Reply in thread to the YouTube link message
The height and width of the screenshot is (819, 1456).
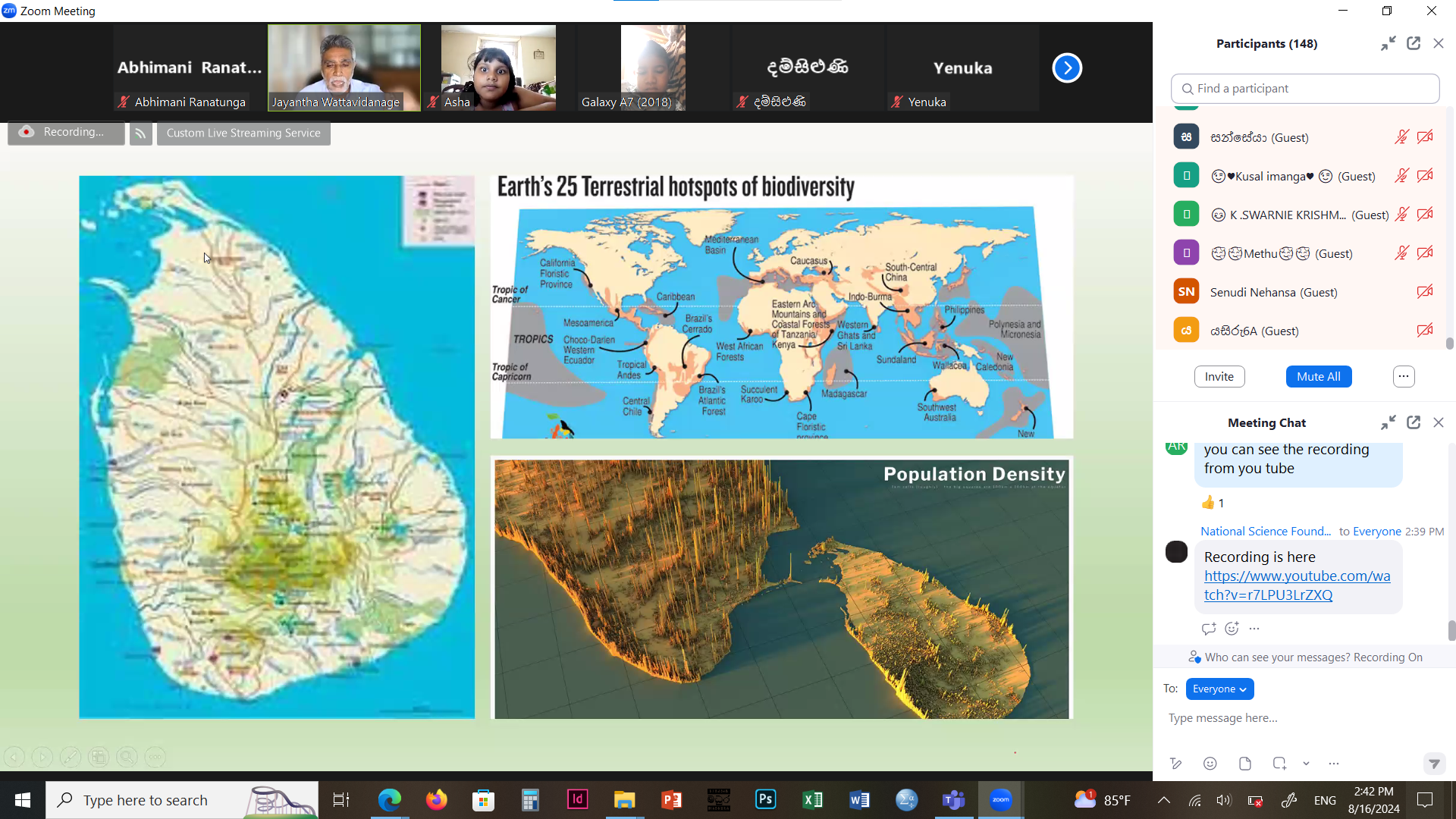(x=1209, y=628)
